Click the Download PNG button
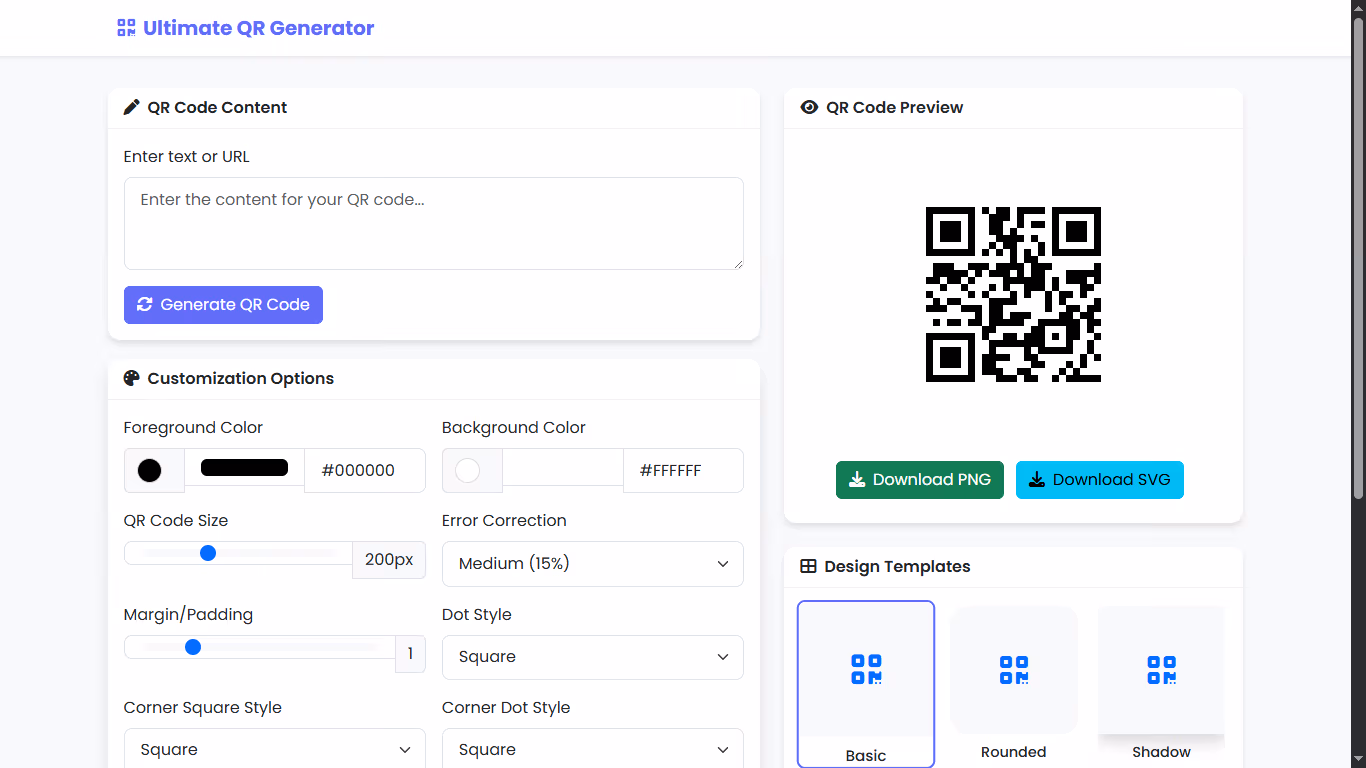This screenshot has width=1366, height=768. 920,480
